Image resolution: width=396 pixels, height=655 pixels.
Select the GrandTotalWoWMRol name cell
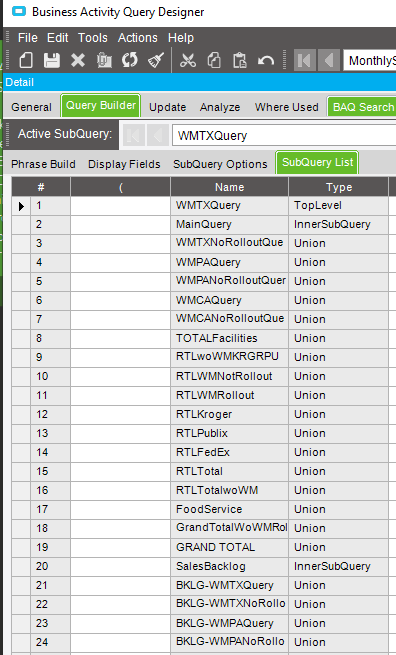[229, 529]
